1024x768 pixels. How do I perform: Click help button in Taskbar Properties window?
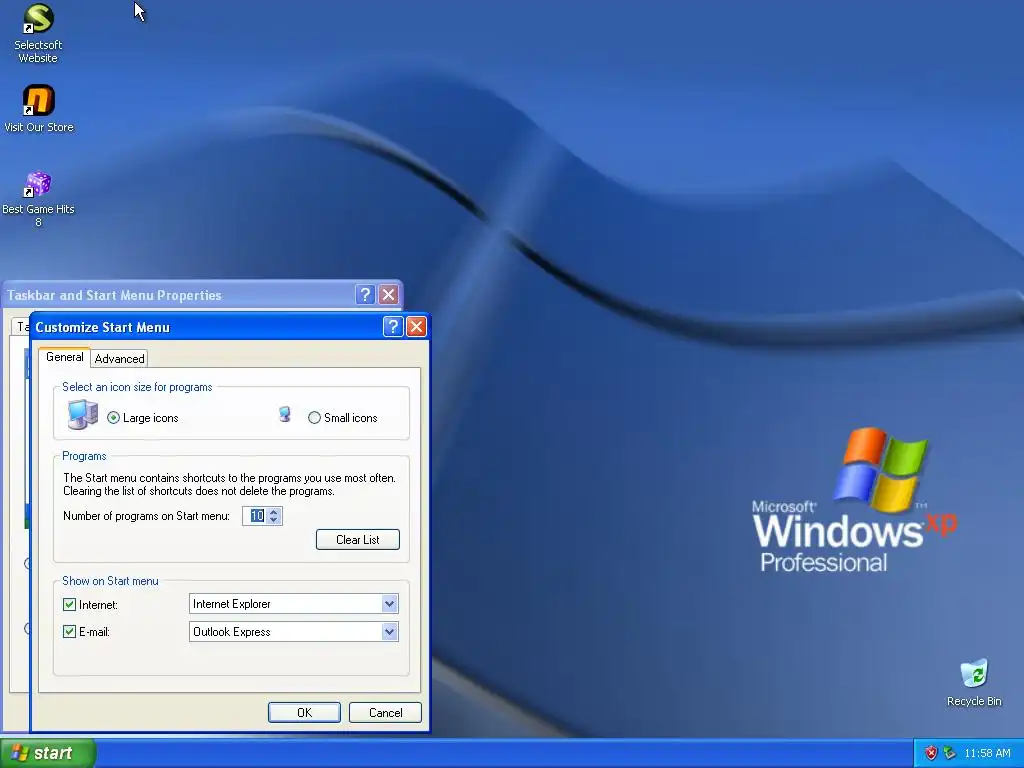[x=365, y=295]
